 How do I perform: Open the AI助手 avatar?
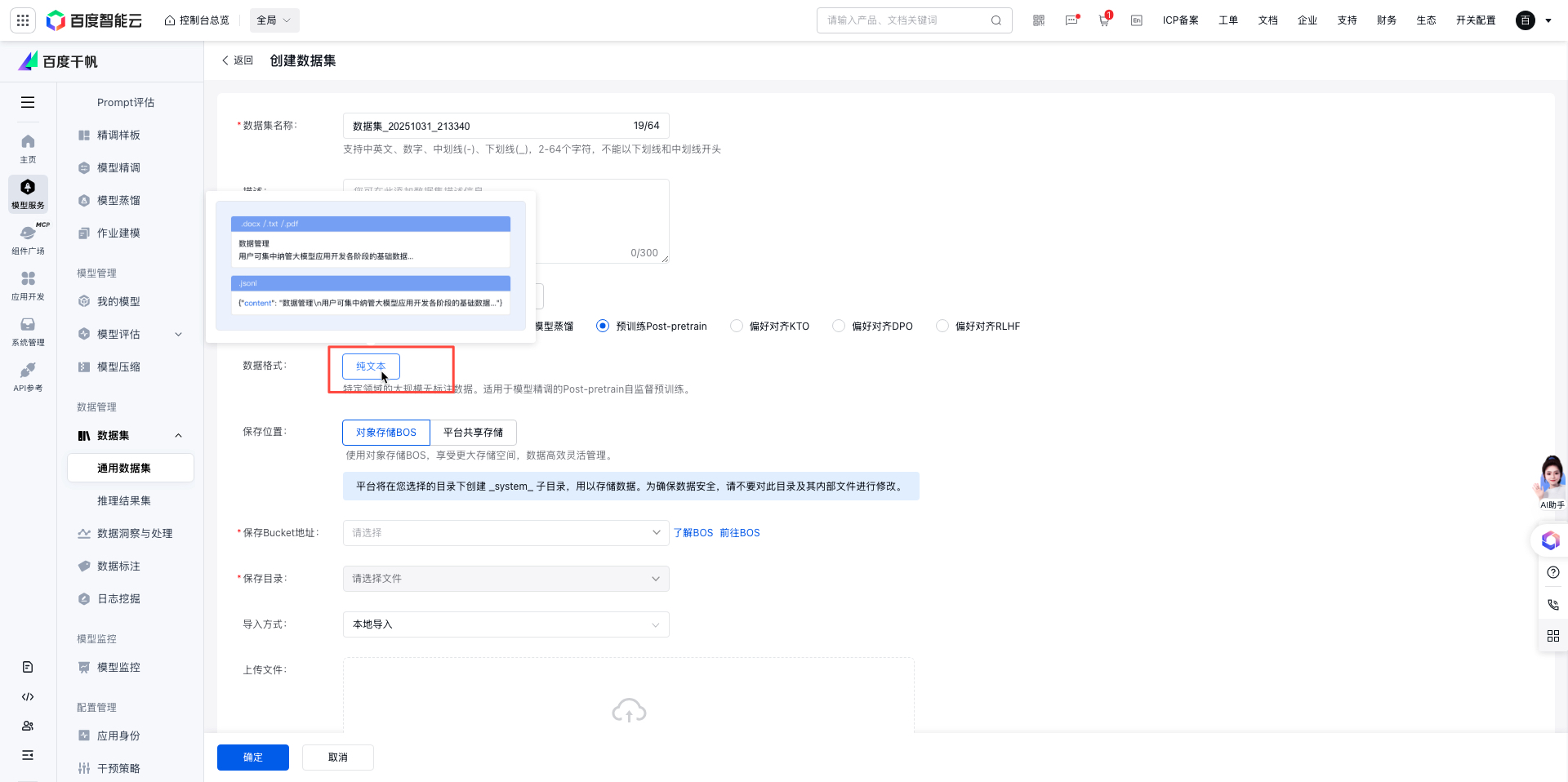tap(1551, 482)
